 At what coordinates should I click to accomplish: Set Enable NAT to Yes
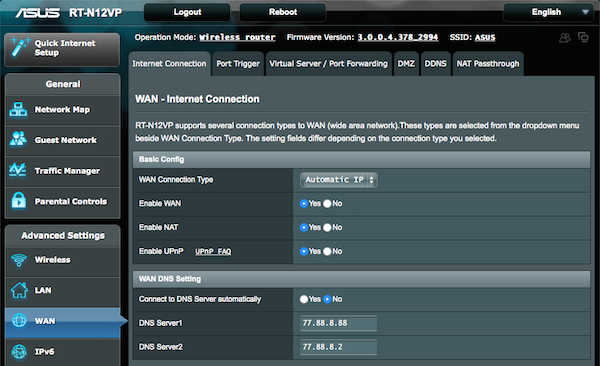[304, 227]
